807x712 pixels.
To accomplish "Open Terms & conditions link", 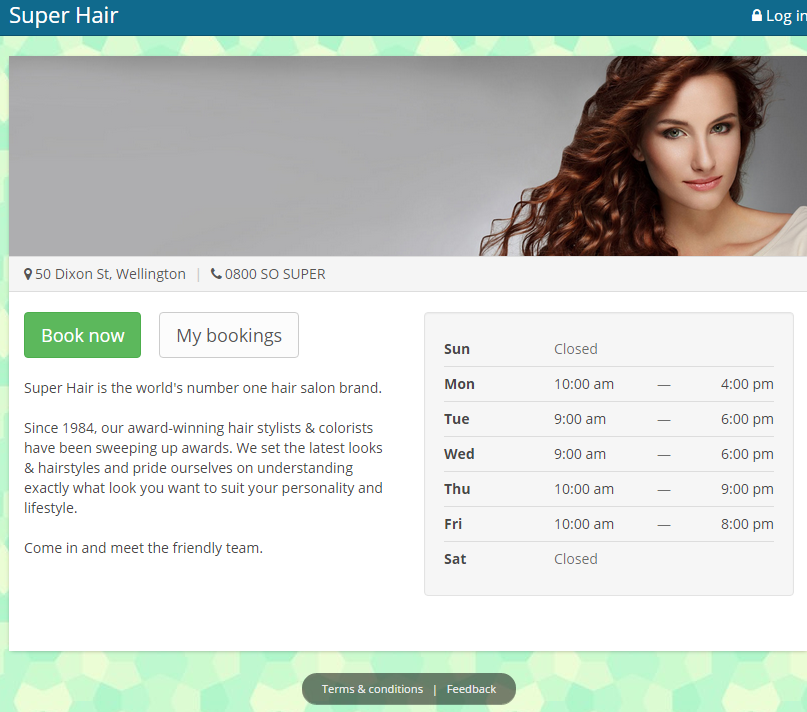I will pos(372,689).
